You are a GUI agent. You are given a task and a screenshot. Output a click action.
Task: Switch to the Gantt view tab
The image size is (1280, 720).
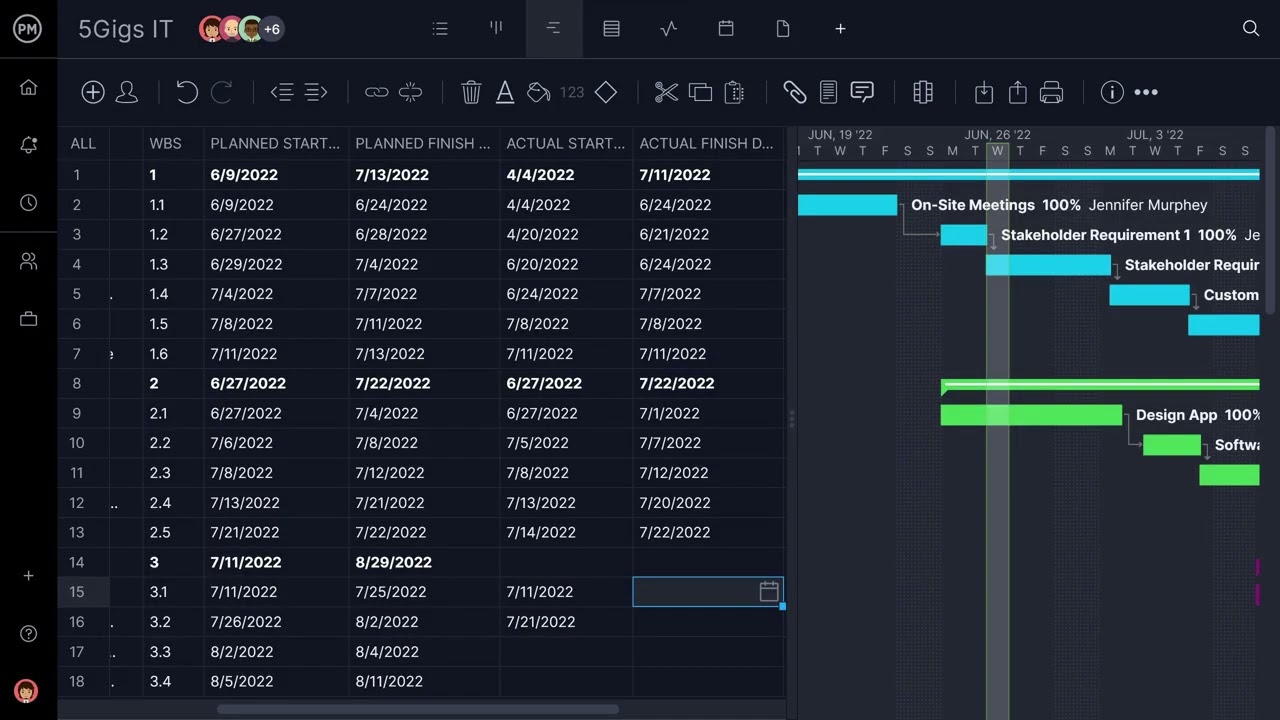click(x=553, y=29)
